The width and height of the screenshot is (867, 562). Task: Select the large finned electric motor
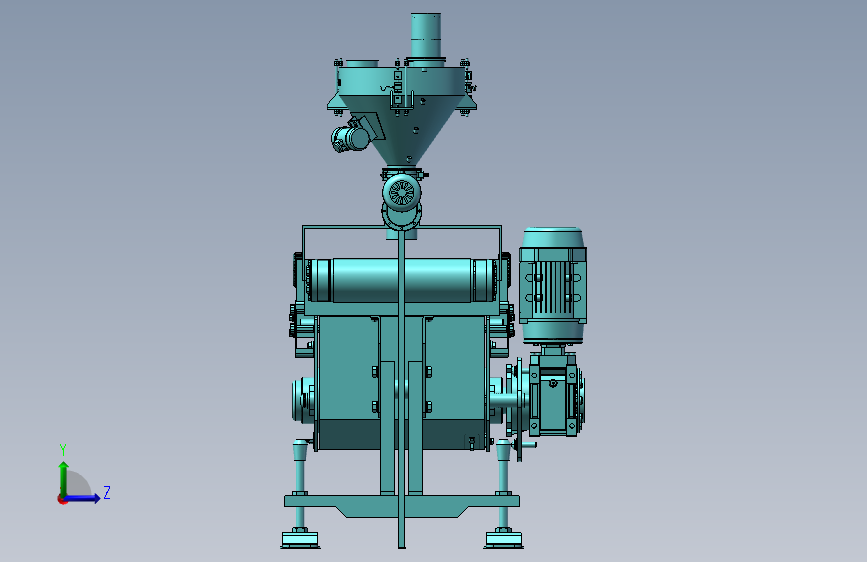coord(553,285)
